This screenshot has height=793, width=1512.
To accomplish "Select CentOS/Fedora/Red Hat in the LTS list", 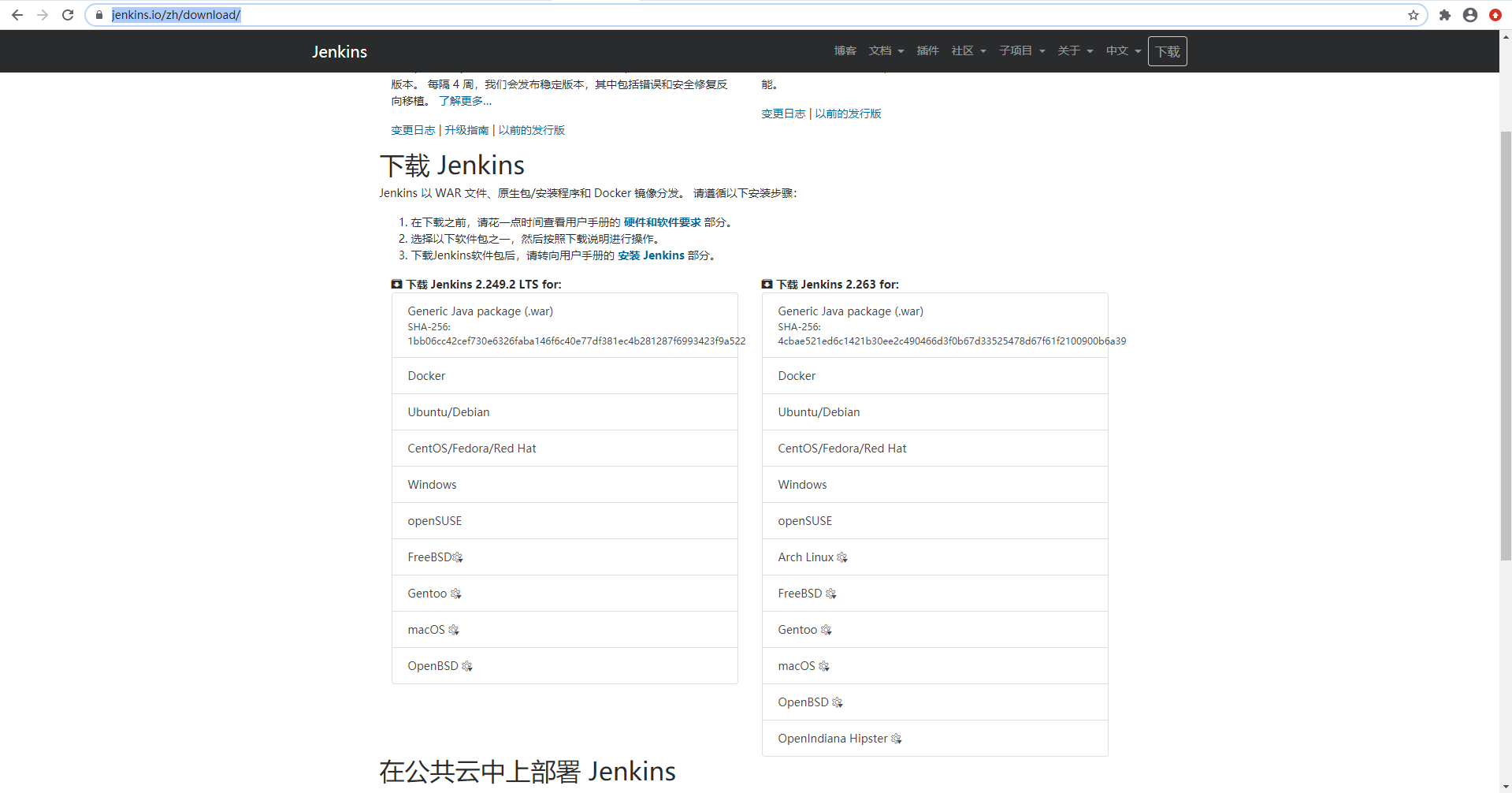I will 565,449.
